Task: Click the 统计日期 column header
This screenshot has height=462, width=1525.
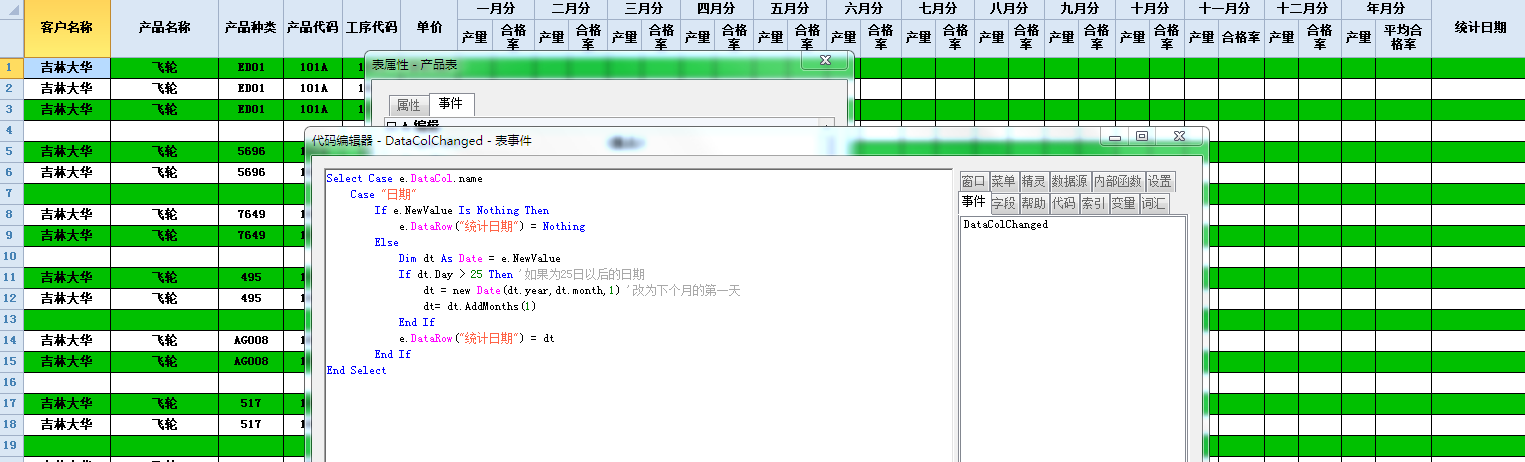Action: click(x=1479, y=28)
